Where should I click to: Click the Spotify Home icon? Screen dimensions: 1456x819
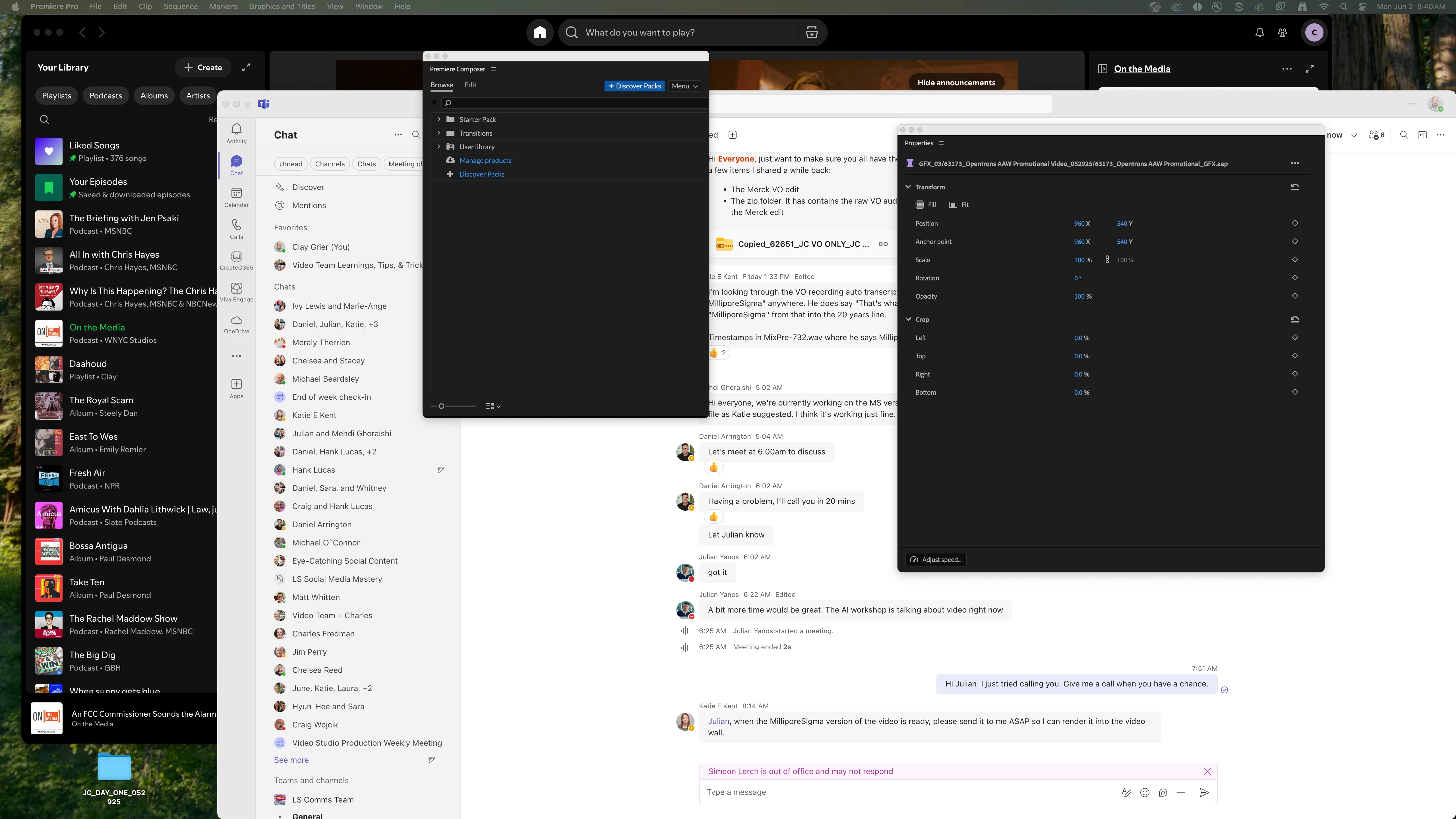click(540, 32)
